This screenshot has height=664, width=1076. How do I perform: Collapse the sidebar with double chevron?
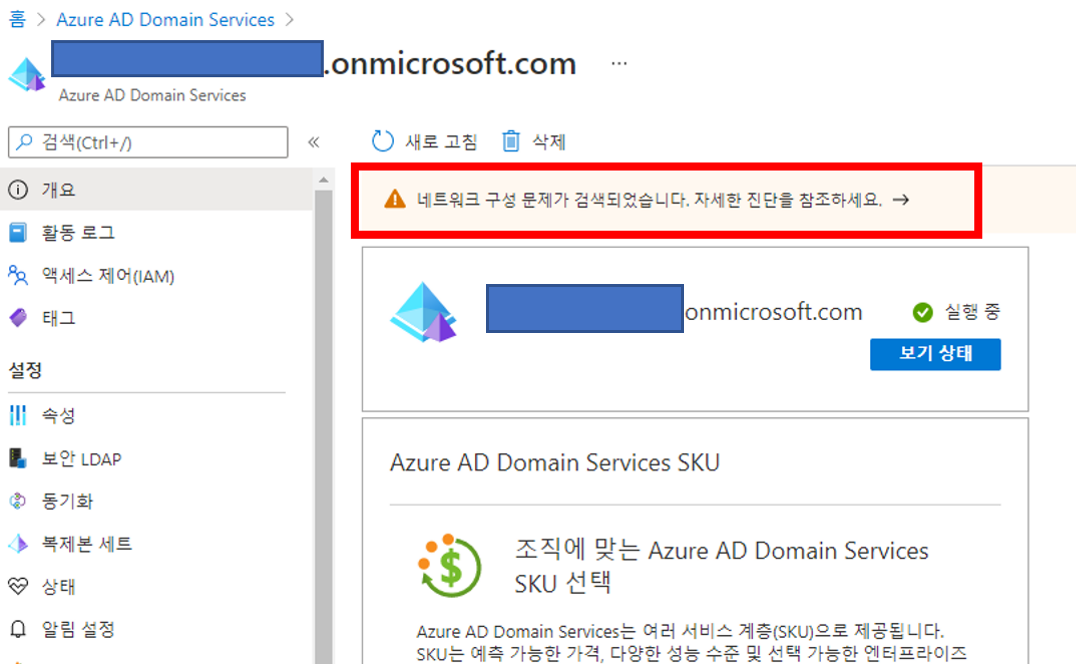pos(314,142)
